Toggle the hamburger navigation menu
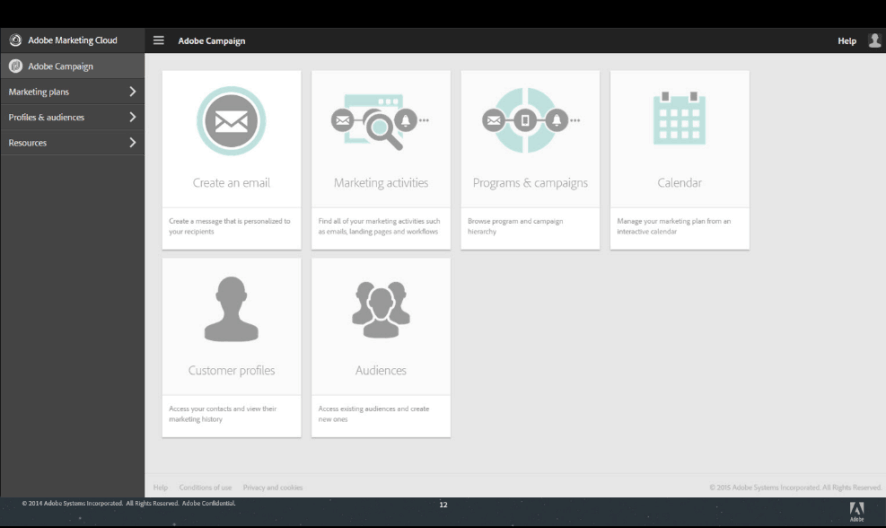Image resolution: width=886 pixels, height=528 pixels. click(158, 41)
